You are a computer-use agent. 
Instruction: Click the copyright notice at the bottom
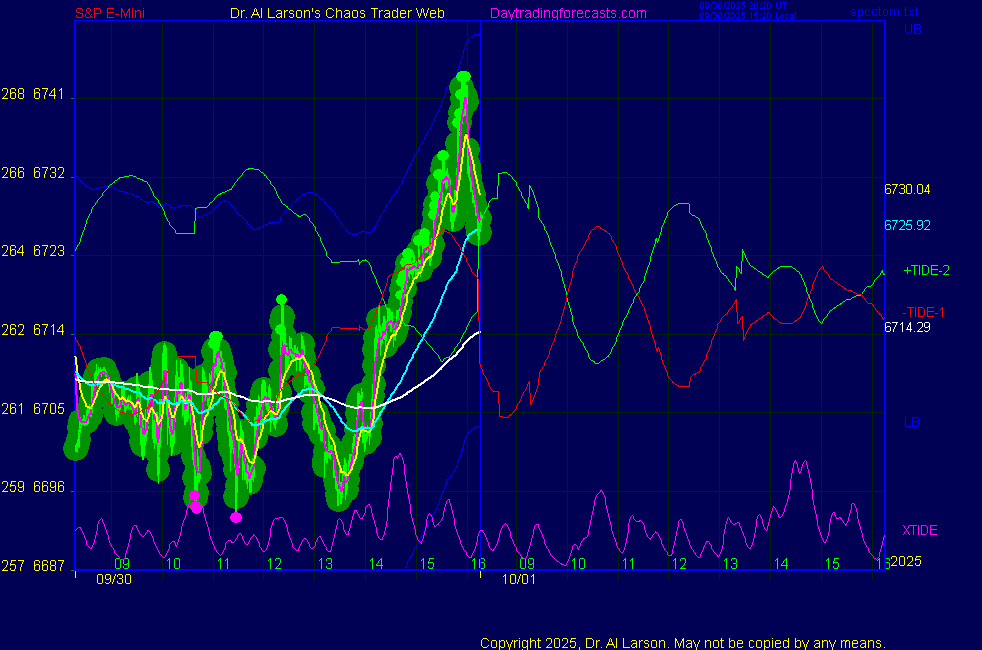pos(683,642)
